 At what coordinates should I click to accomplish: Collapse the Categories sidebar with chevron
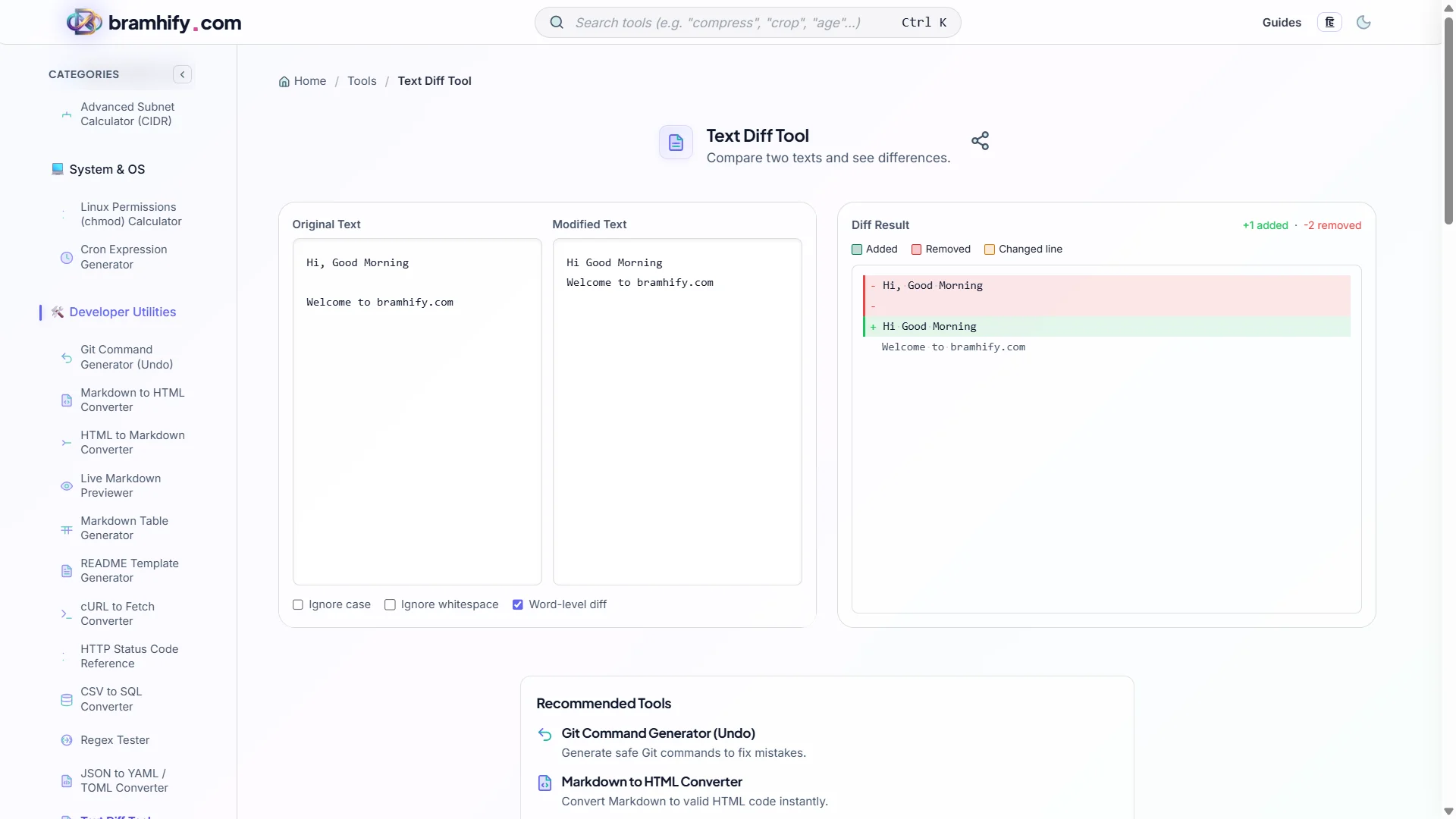click(x=182, y=74)
